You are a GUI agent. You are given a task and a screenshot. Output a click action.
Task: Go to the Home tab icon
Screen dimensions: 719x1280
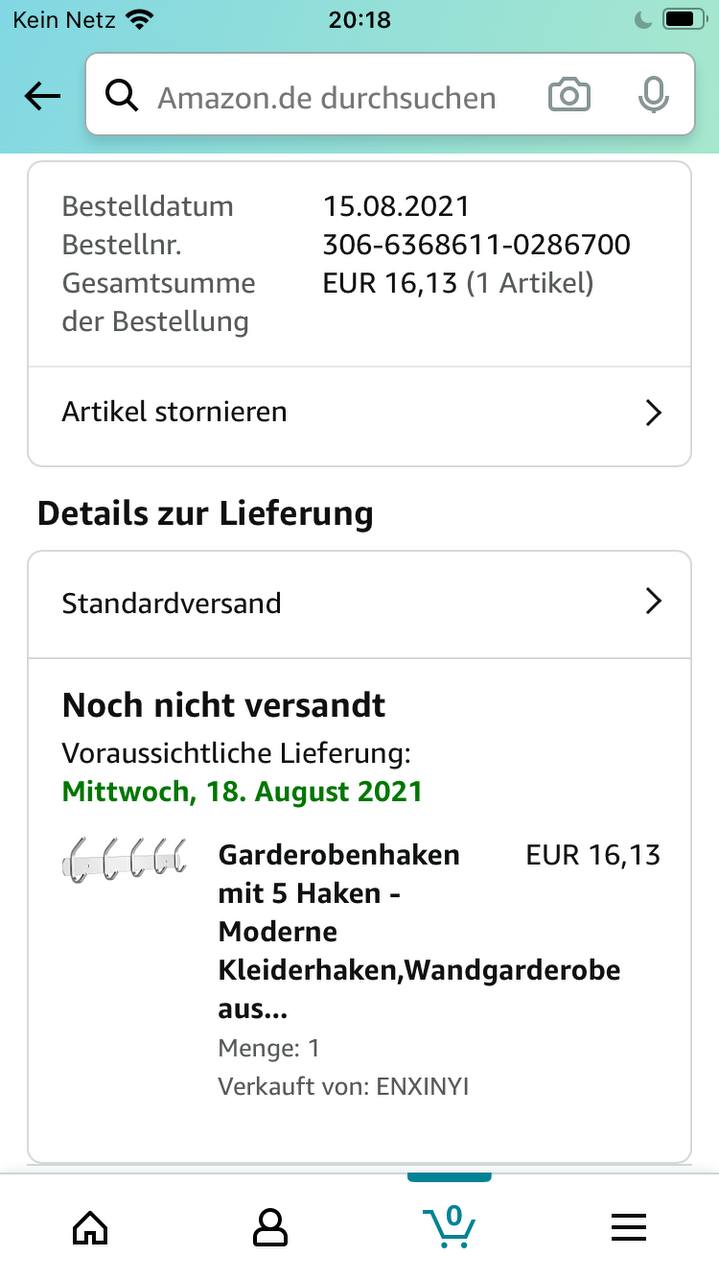point(90,1226)
